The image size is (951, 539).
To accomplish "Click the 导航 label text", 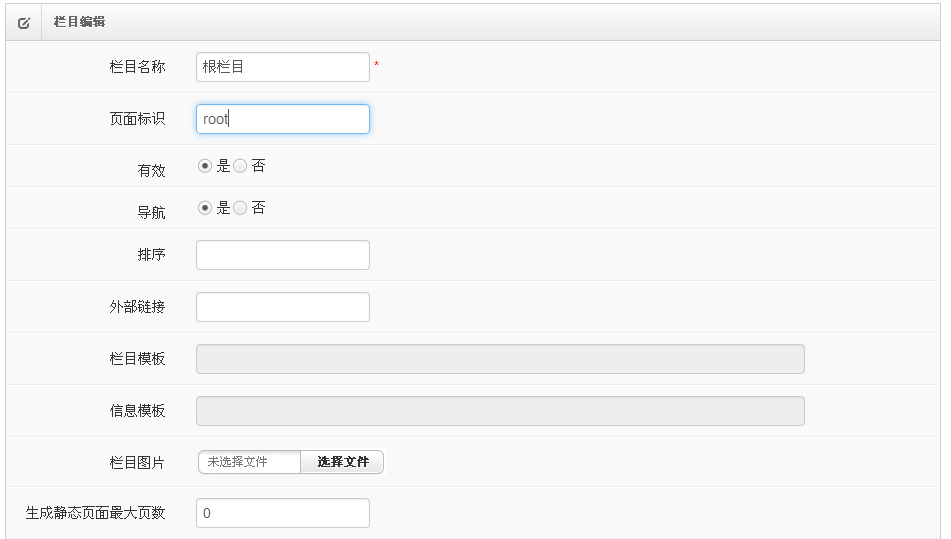I will tap(151, 212).
